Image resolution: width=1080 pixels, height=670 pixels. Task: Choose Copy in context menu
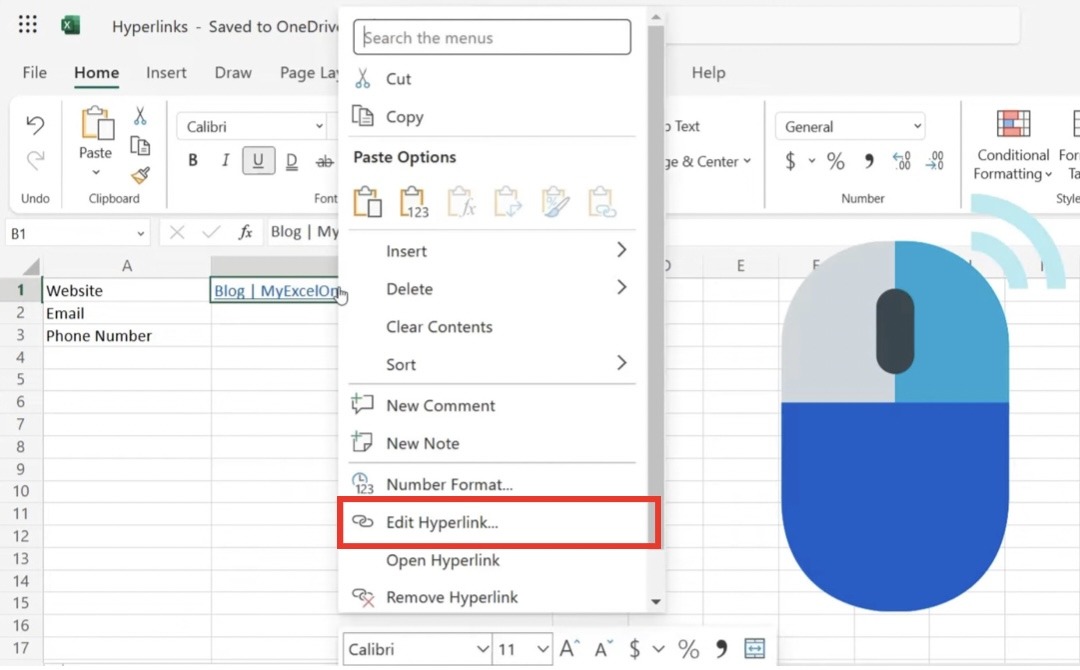tap(493, 116)
